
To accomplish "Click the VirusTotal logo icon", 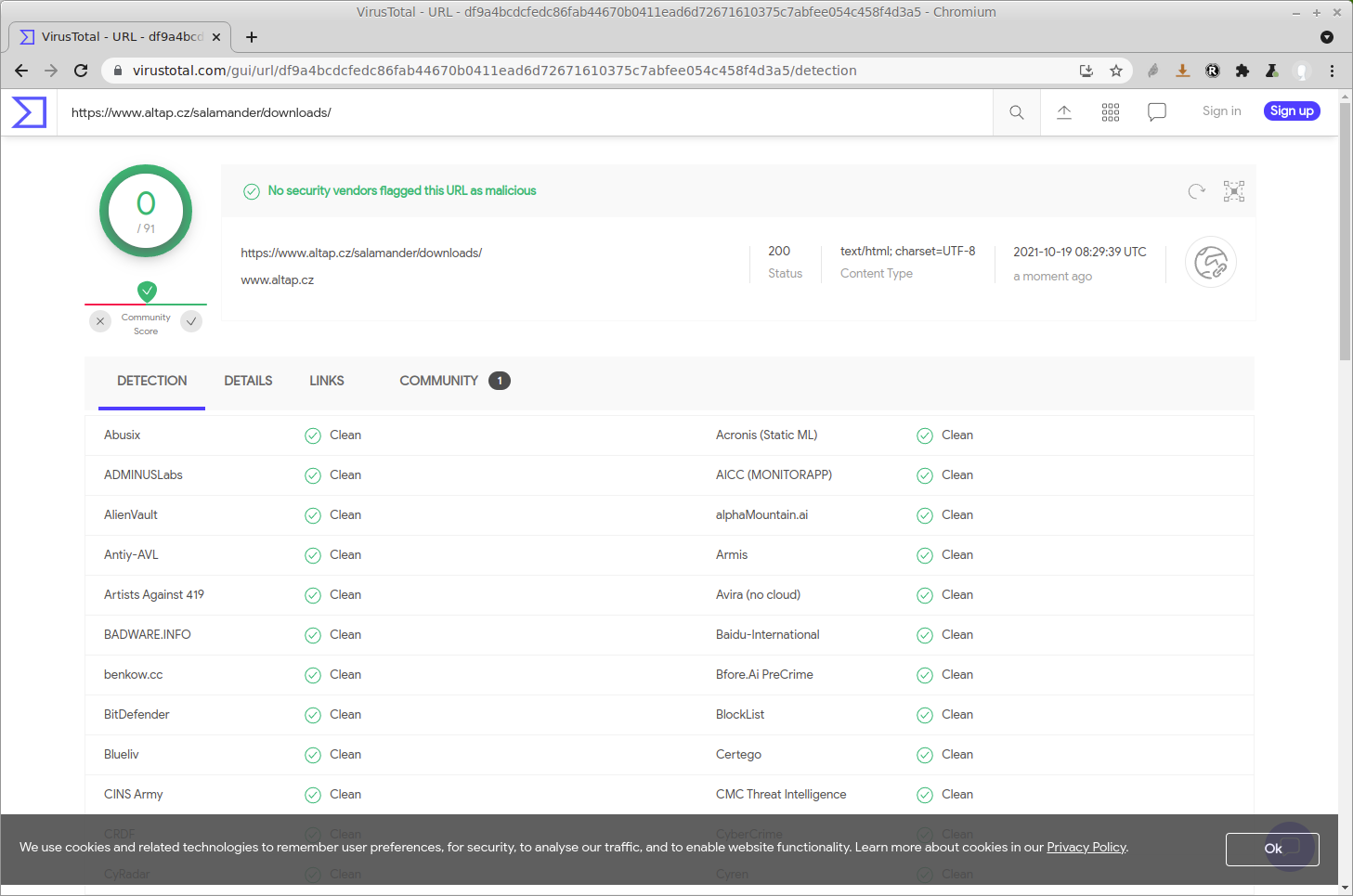I will [29, 111].
